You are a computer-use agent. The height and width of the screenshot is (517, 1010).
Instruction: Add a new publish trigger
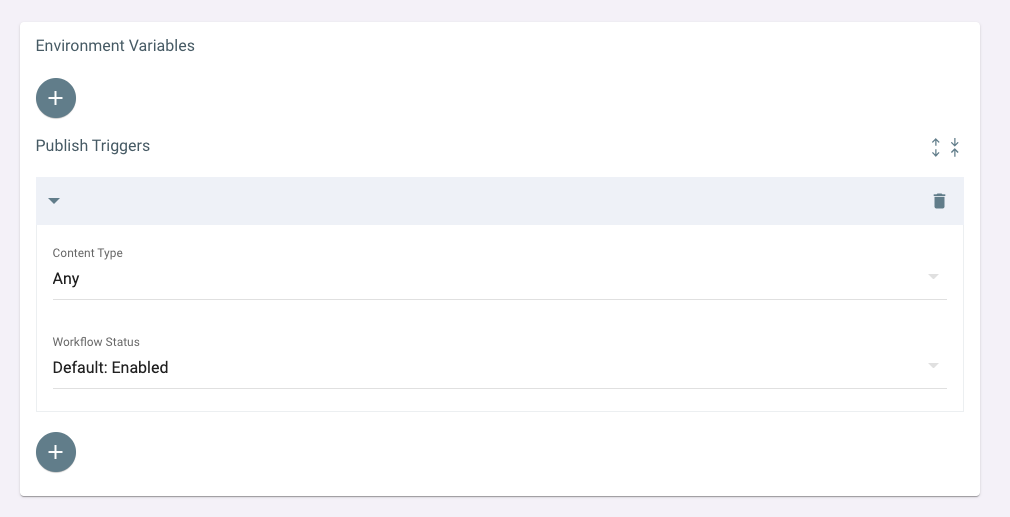[55, 452]
